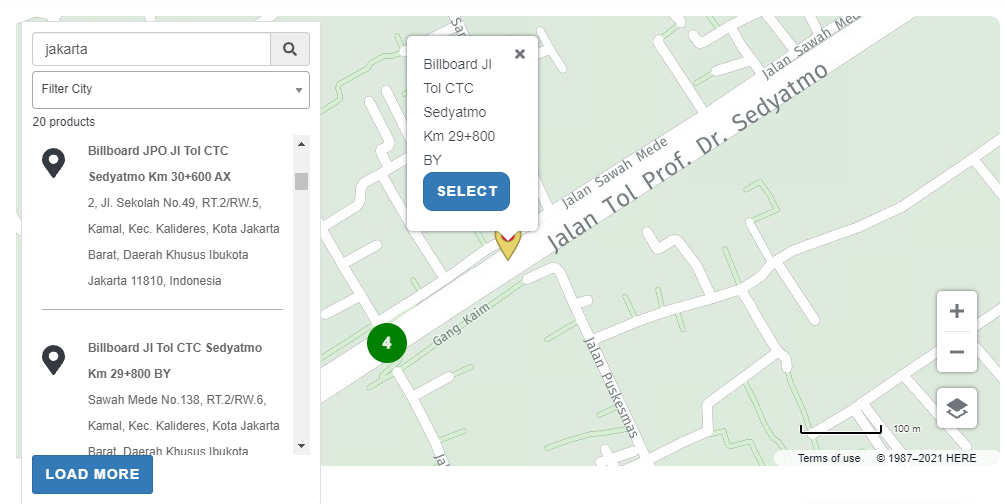
Task: Open the map layers chooser icon
Action: point(957,408)
